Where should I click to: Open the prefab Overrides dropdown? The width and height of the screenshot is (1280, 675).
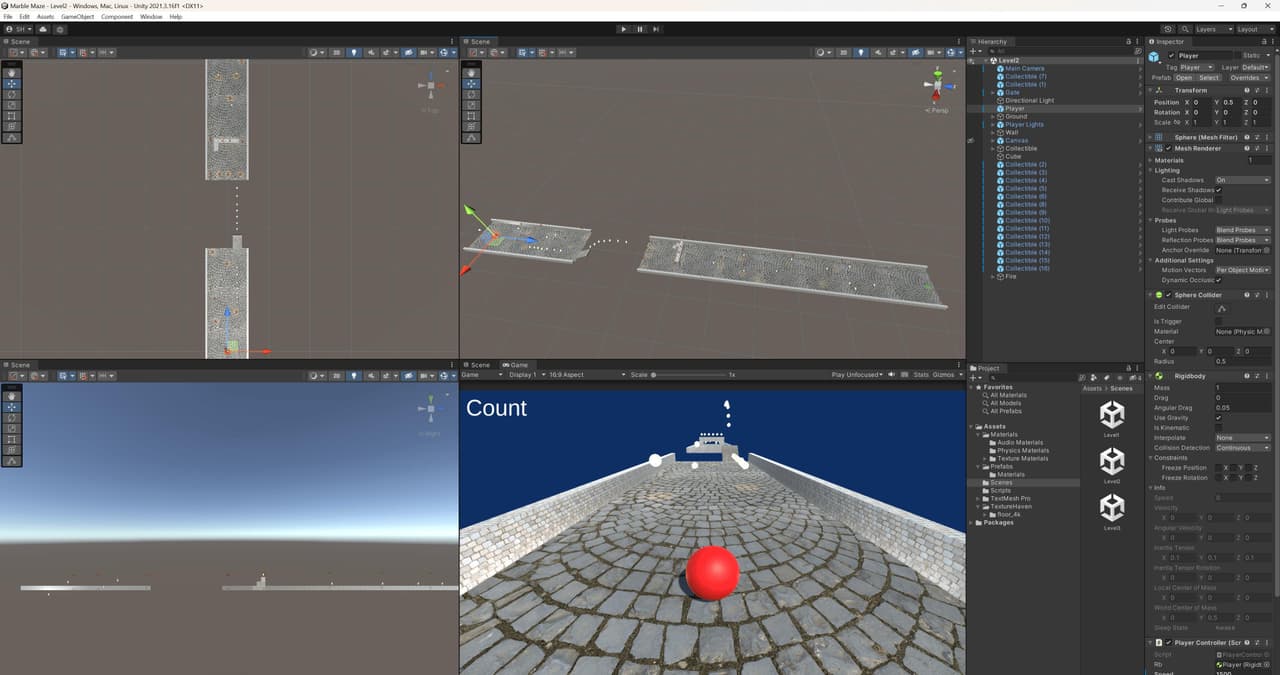click(1250, 77)
